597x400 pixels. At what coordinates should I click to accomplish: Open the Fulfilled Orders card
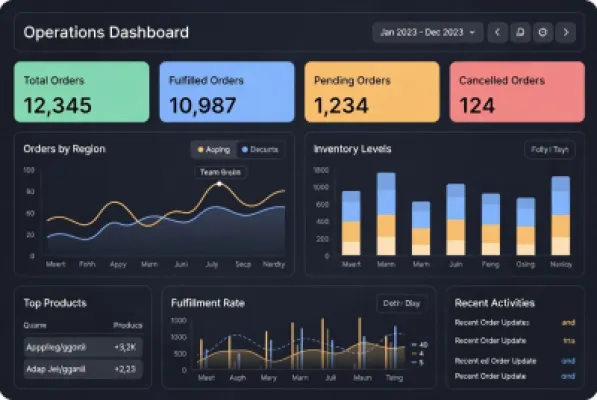(x=227, y=92)
